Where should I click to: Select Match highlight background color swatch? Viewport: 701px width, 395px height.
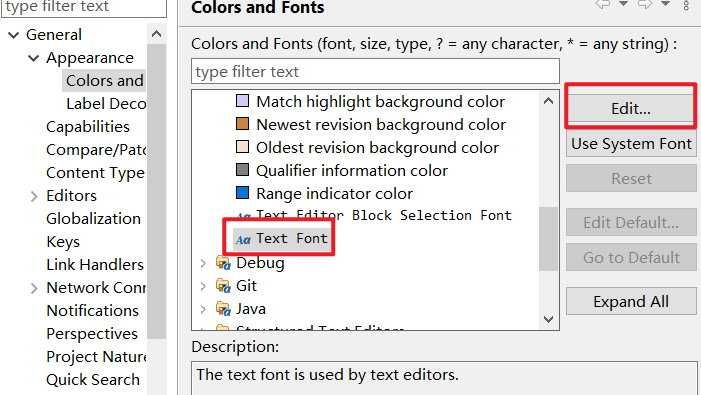(x=242, y=101)
